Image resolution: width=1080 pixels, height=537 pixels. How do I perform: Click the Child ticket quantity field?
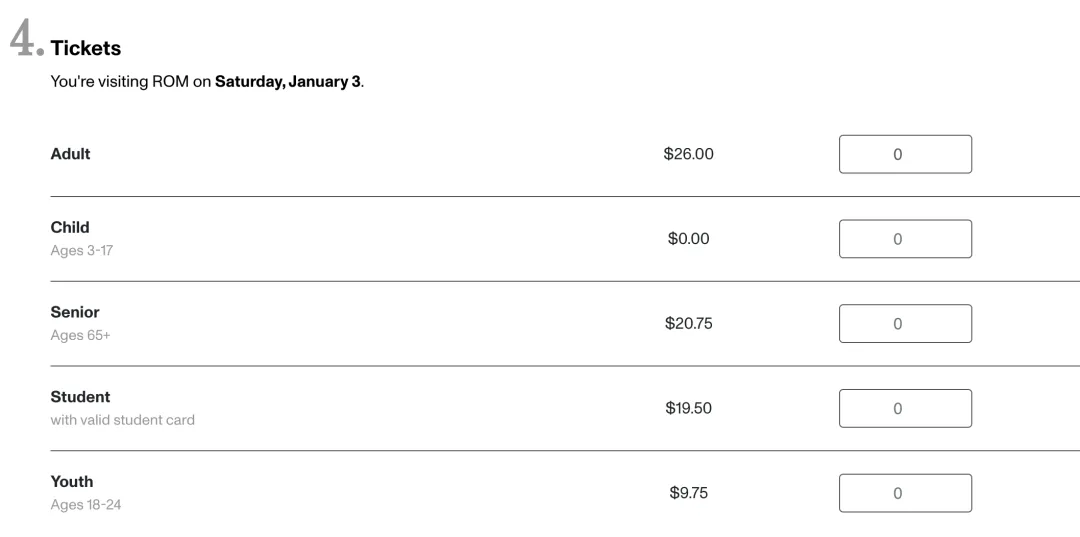(905, 239)
